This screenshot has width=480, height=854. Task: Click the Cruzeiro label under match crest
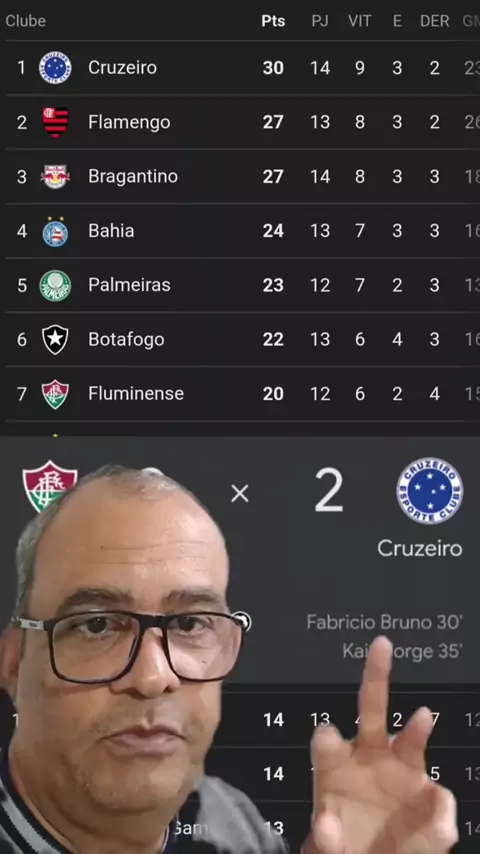[420, 548]
